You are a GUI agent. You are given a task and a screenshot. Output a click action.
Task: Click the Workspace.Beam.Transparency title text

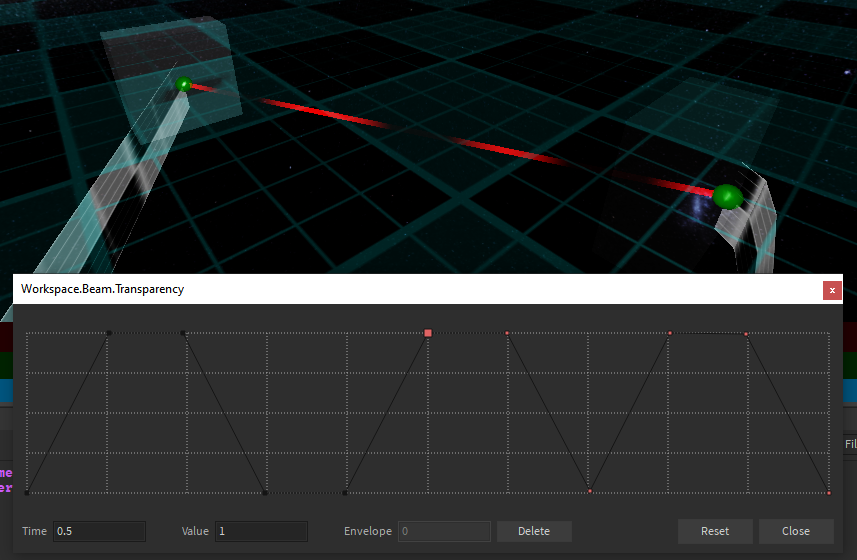[102, 289]
